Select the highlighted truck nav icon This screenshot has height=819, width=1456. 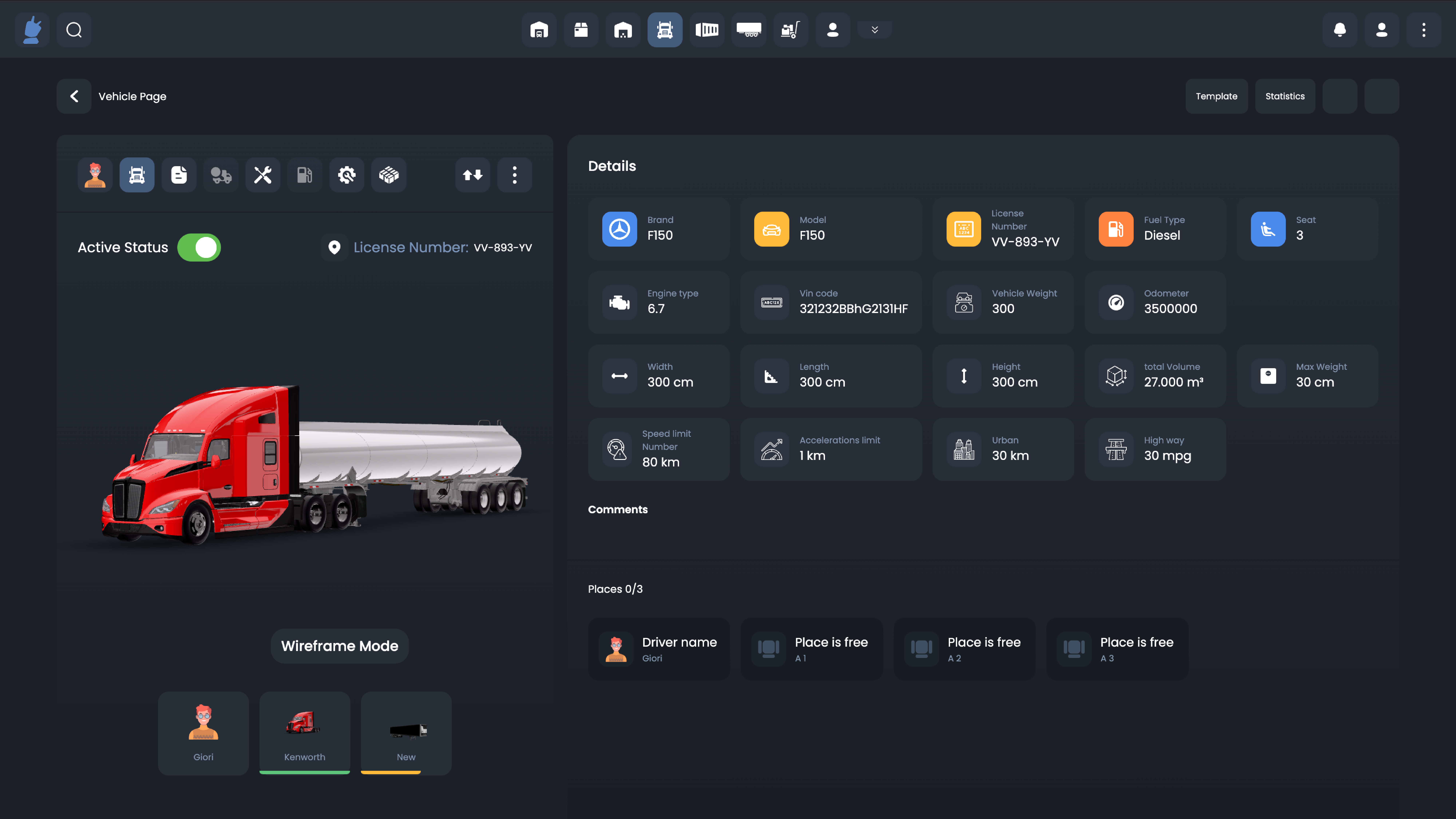tap(665, 30)
